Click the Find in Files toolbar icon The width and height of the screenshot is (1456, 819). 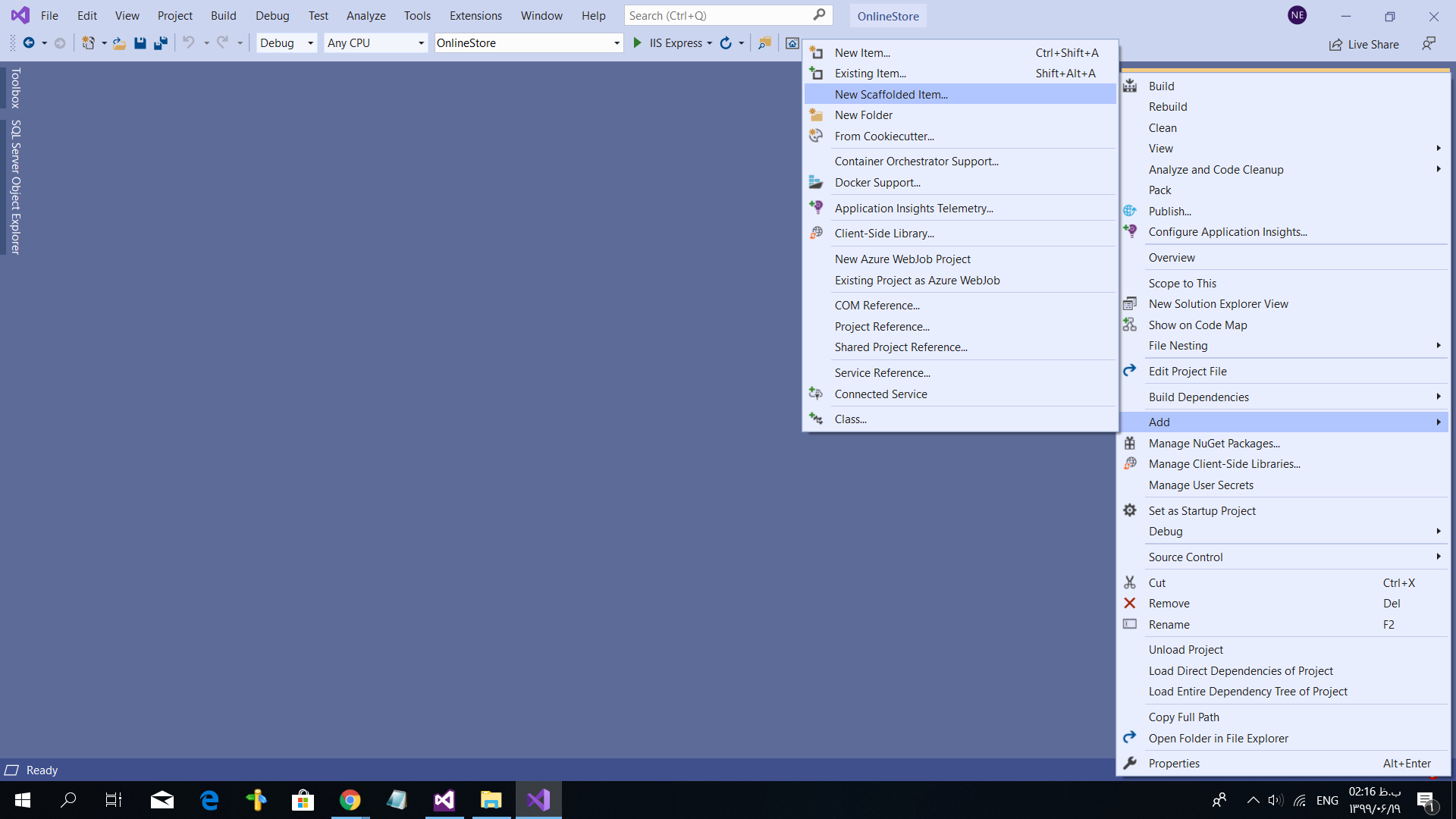(764, 43)
